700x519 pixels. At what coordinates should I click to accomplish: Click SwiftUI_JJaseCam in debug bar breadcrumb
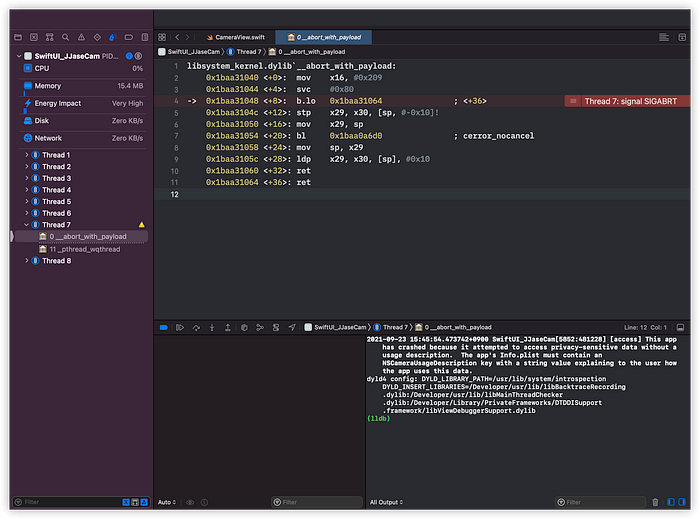[x=336, y=328]
